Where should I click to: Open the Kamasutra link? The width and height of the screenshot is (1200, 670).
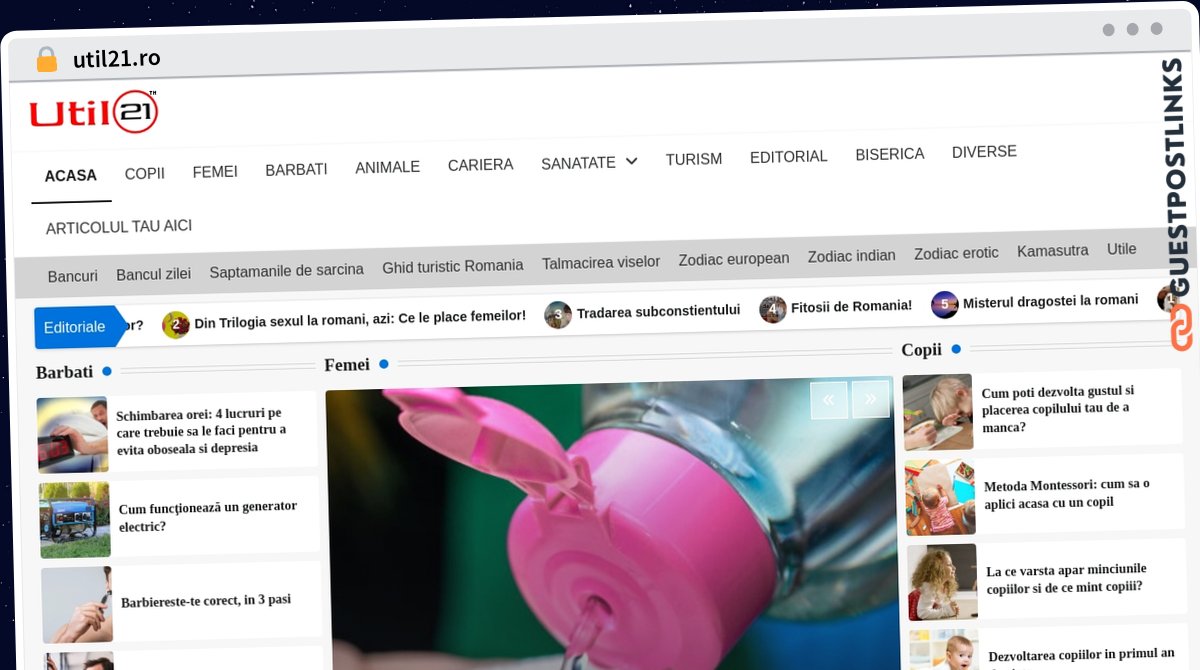[1053, 251]
